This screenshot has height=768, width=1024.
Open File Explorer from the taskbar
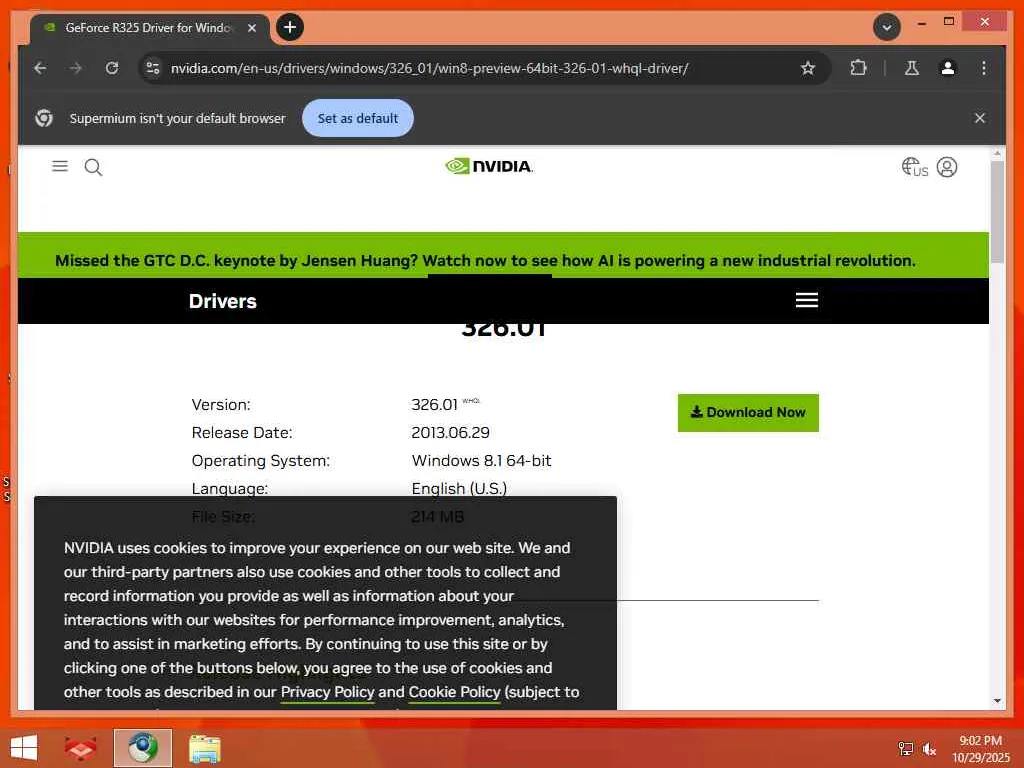(204, 749)
